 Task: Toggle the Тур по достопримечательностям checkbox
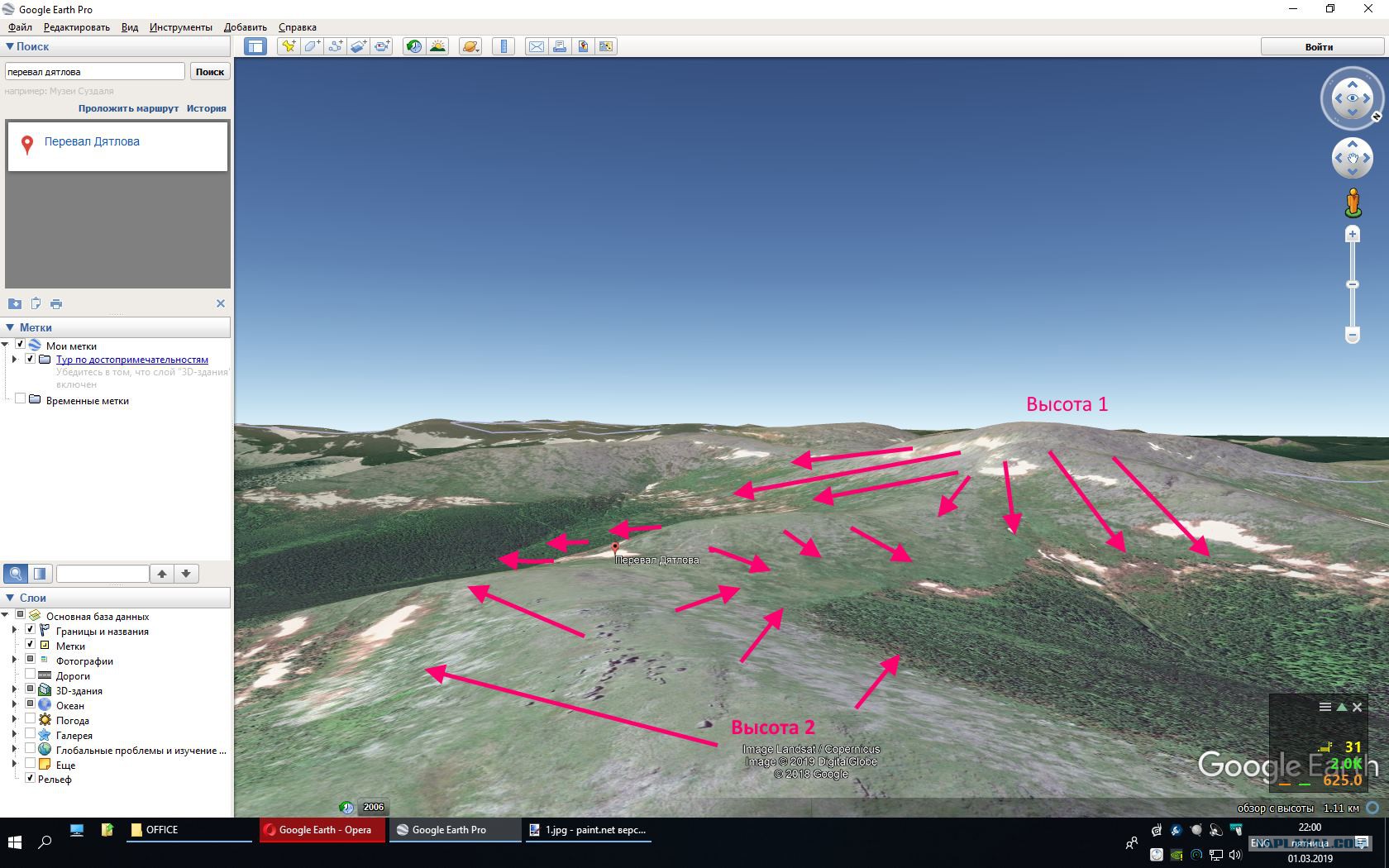point(31,359)
